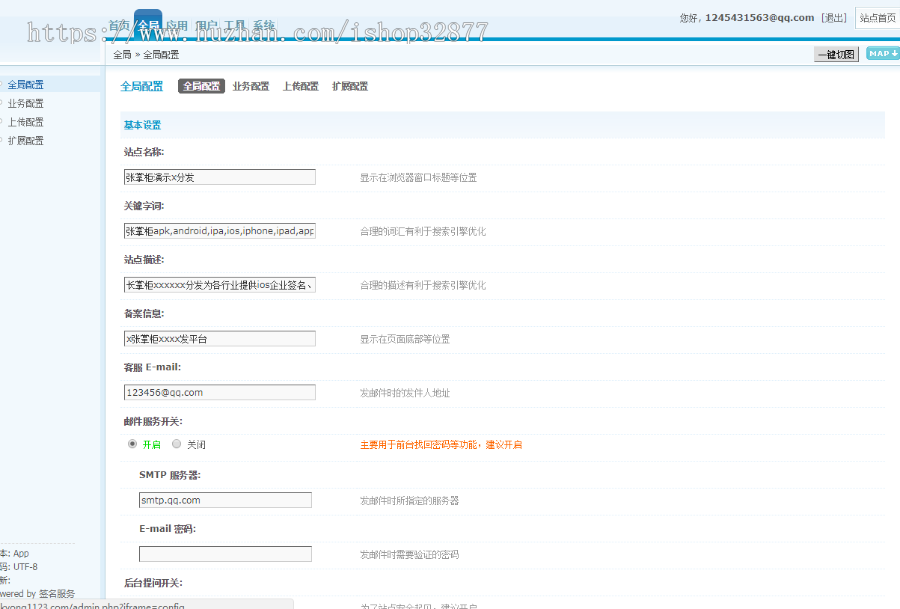Screen dimensions: 900x609
Task: Open the 用户 top navigation tab
Action: 206,25
